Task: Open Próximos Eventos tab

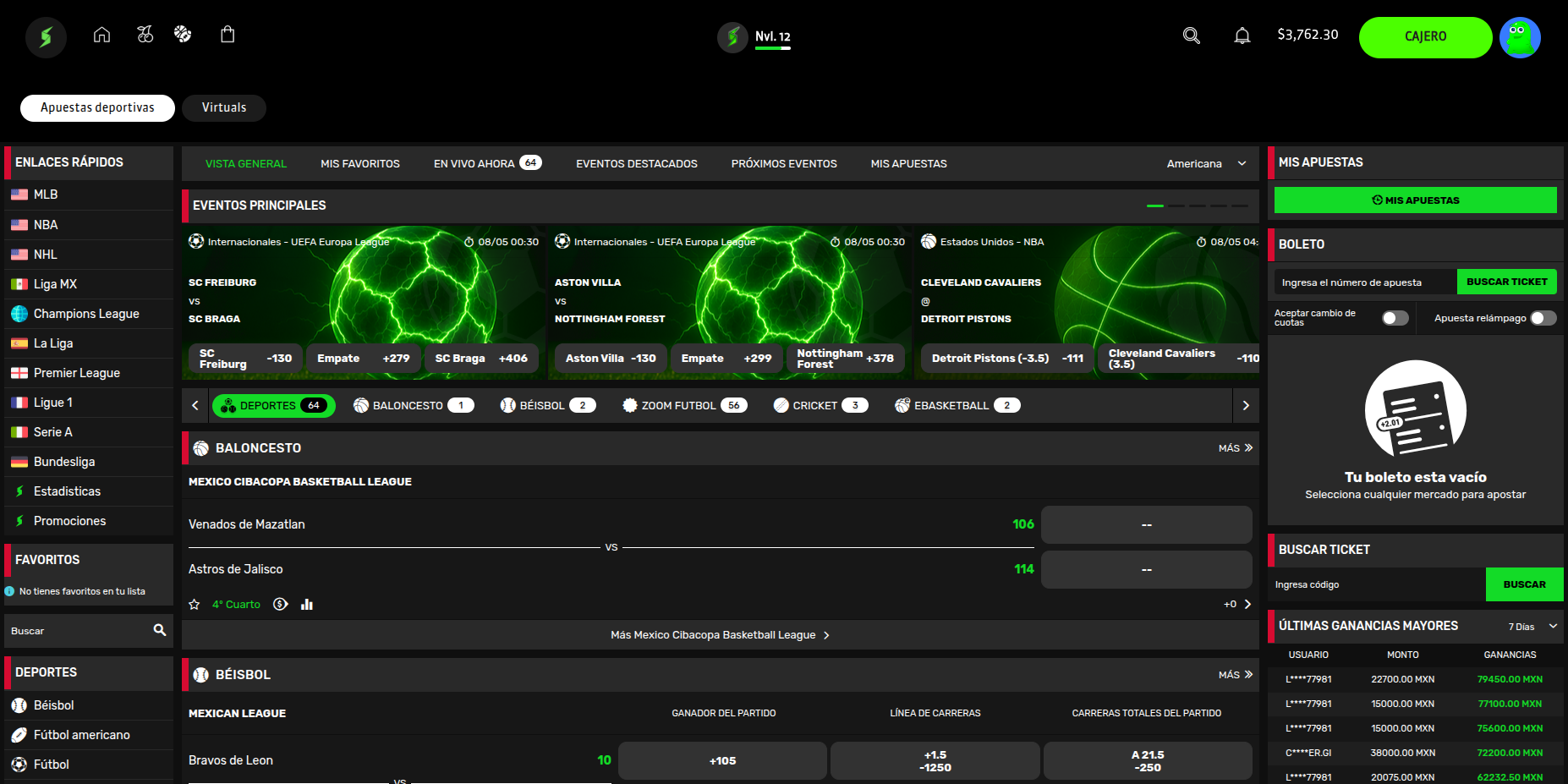Action: click(x=784, y=163)
